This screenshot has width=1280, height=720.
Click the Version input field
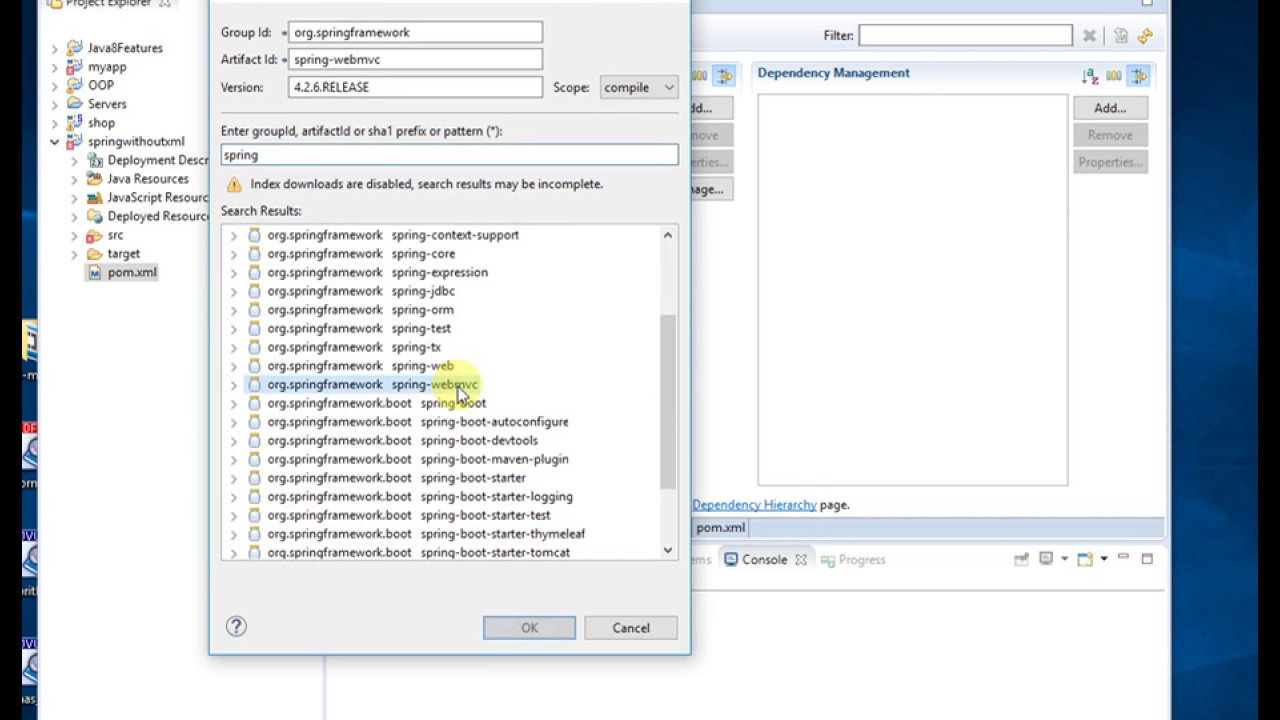(415, 87)
